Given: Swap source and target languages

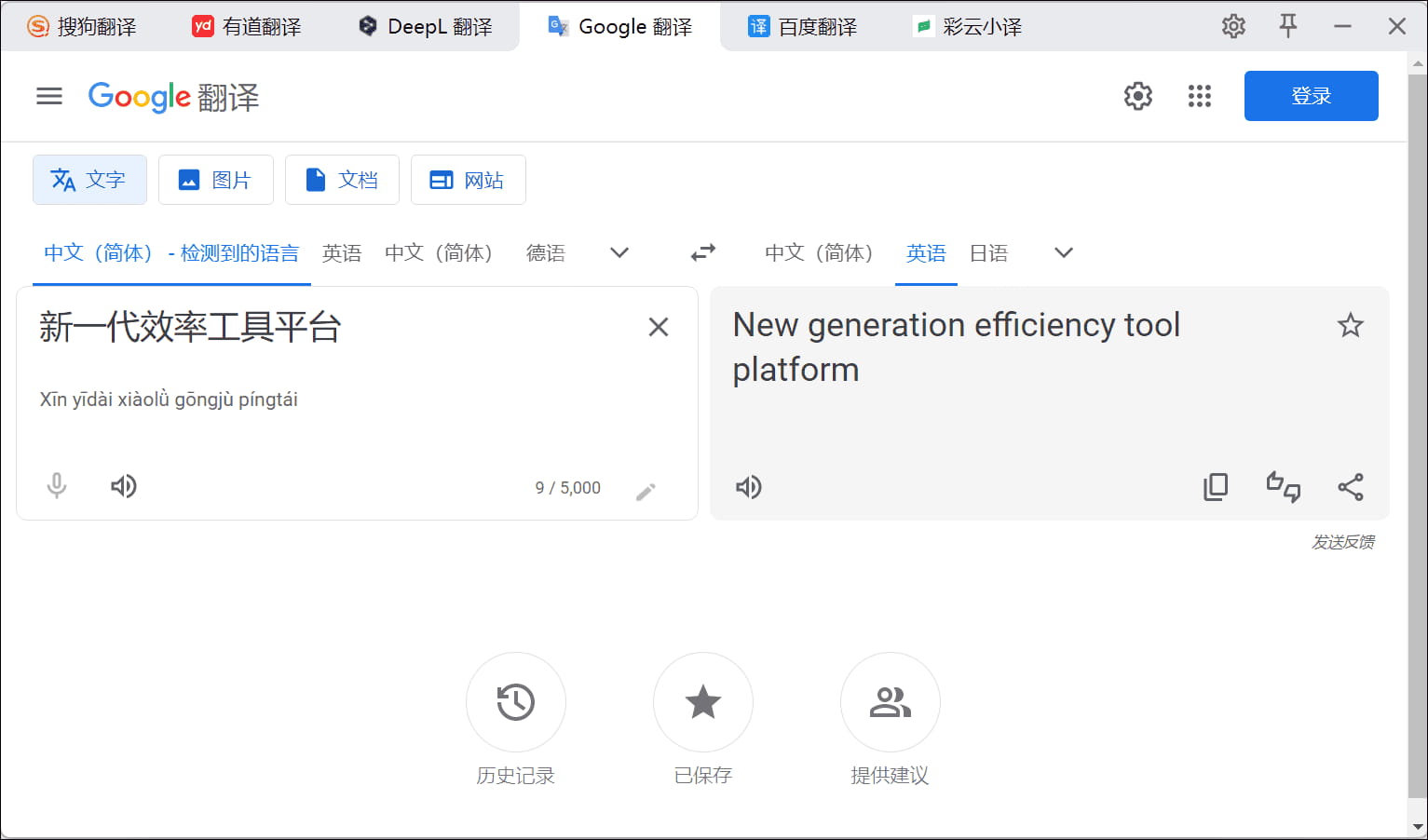Looking at the screenshot, I should [x=703, y=252].
